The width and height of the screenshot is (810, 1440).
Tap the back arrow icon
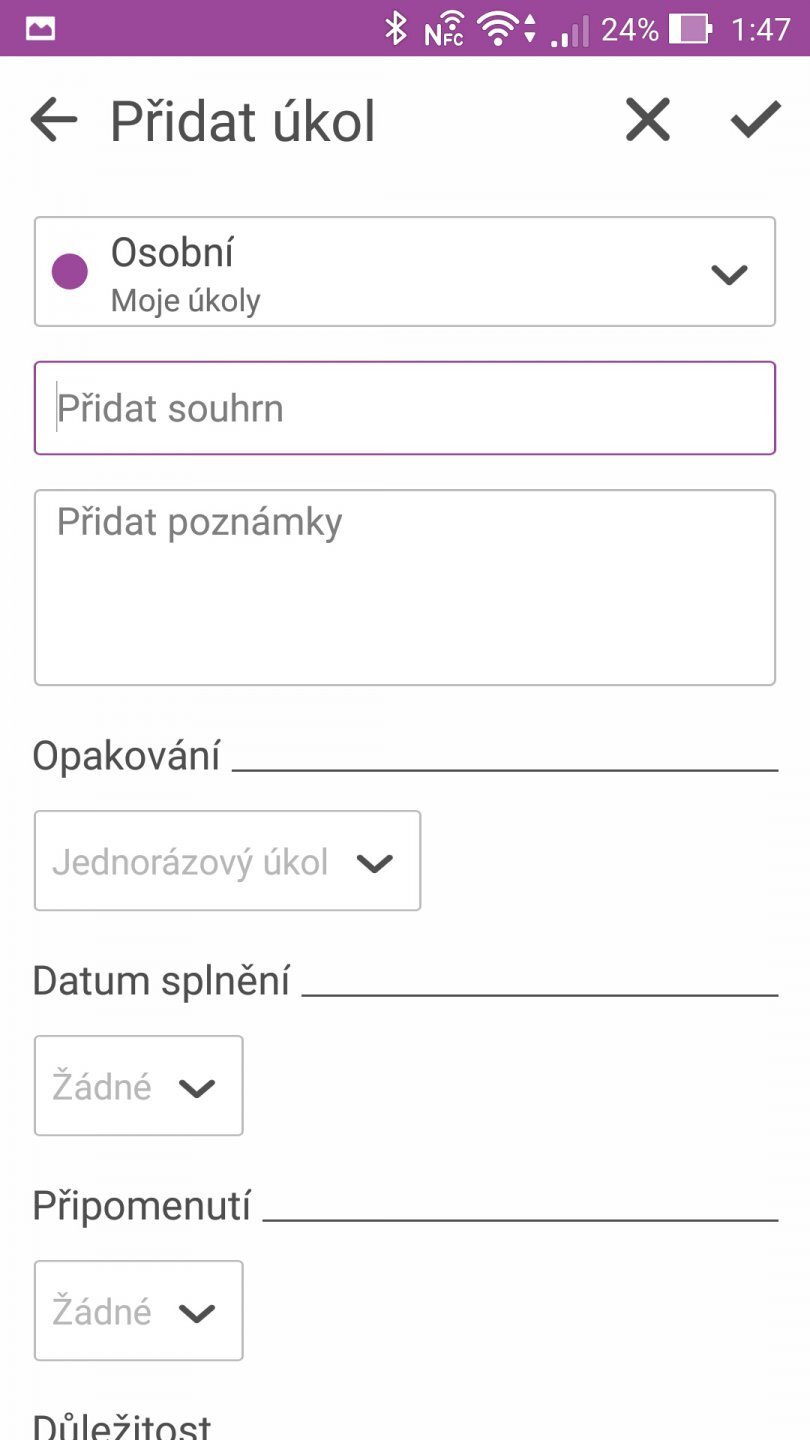54,121
